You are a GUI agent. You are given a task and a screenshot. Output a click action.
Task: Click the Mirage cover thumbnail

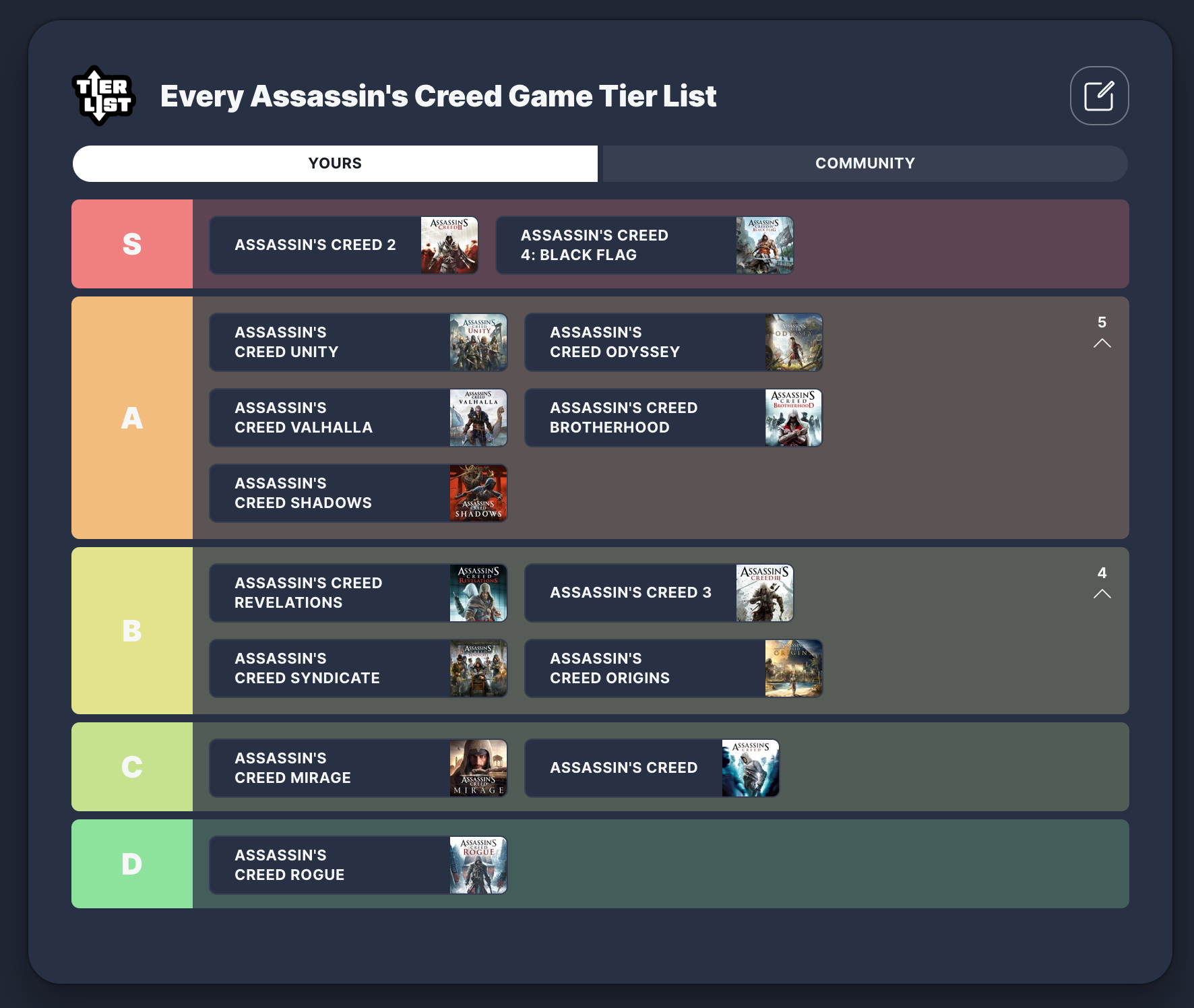(478, 768)
